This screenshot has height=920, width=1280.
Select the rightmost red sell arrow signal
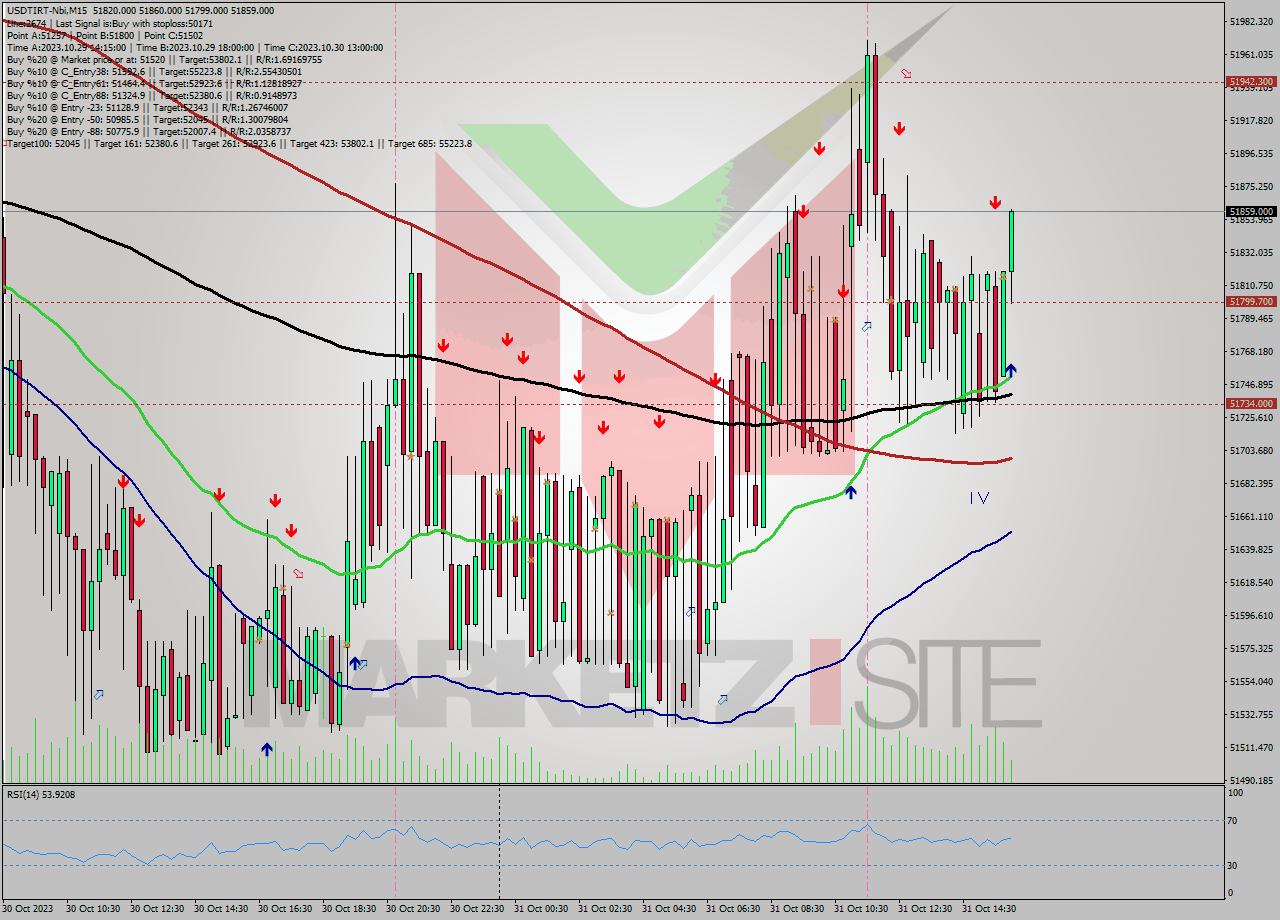point(996,203)
